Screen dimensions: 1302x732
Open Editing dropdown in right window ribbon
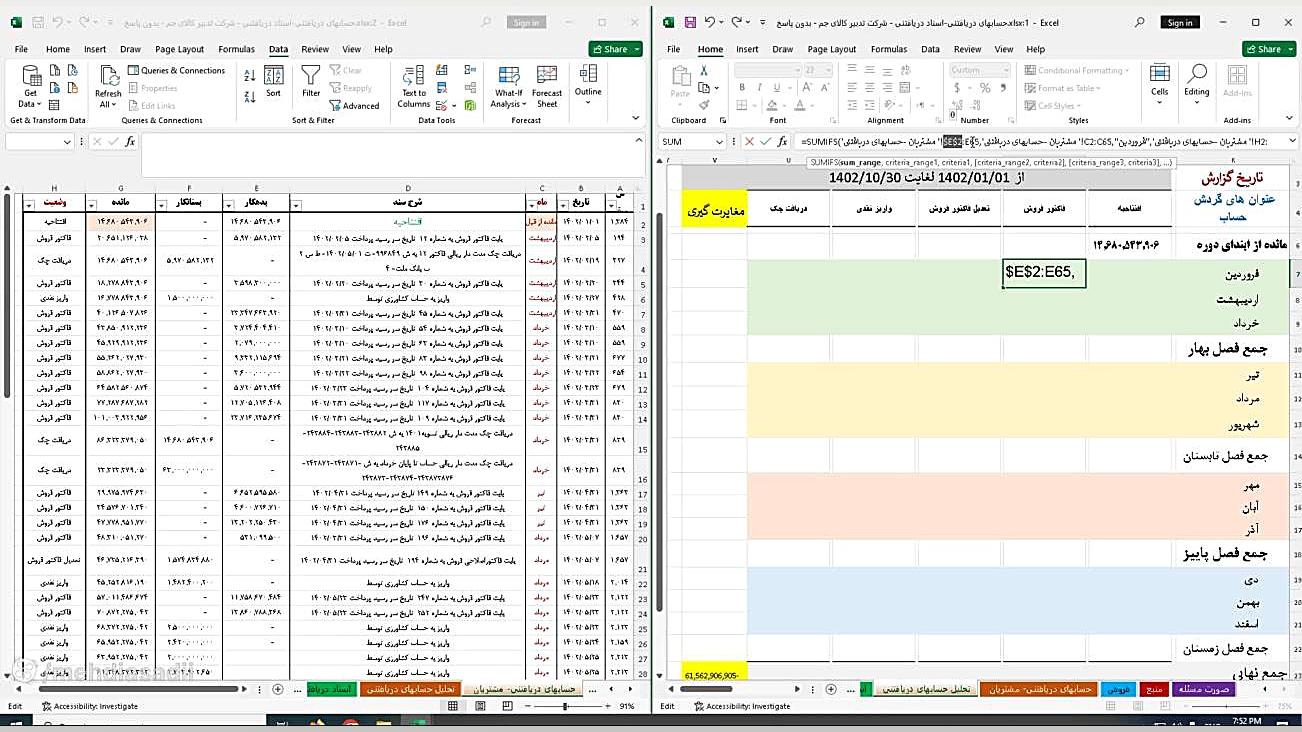click(x=1197, y=82)
